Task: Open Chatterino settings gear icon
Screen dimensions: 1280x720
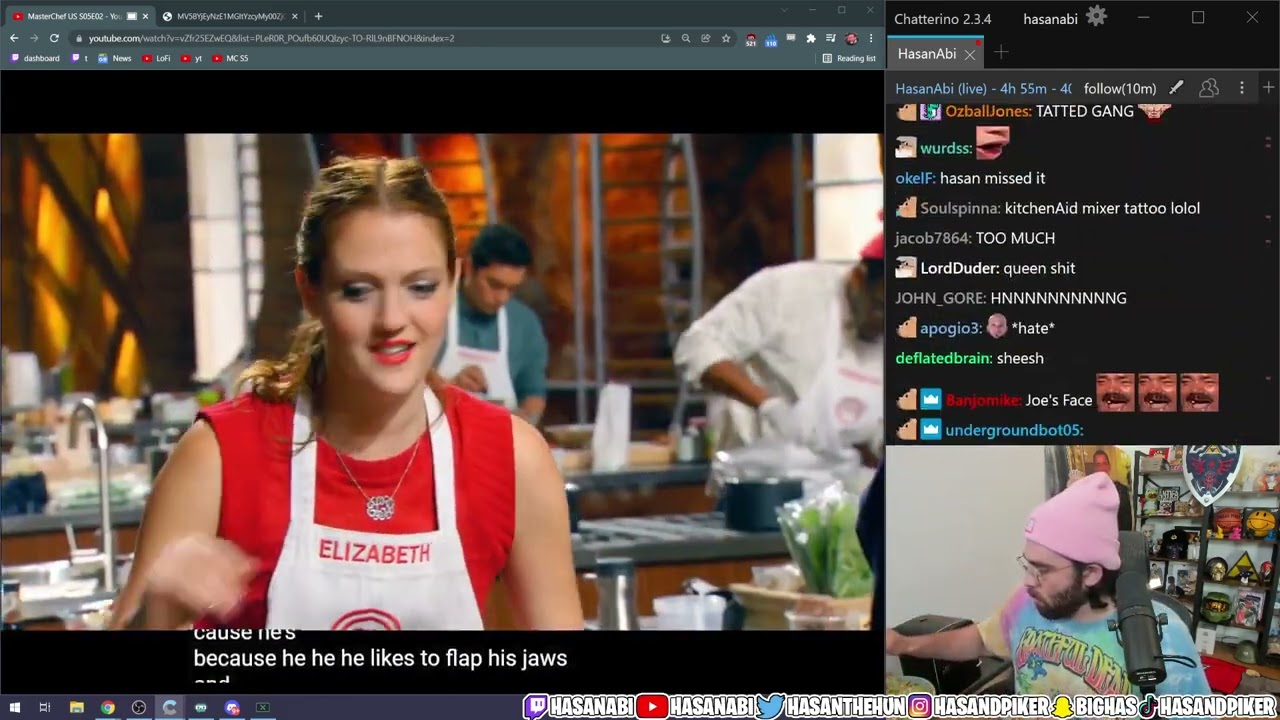Action: coord(1097,17)
